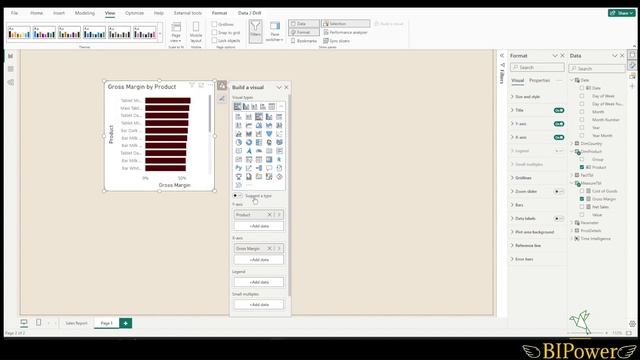
Task: Switch to Table view in left sidebar
Action: 11,69
